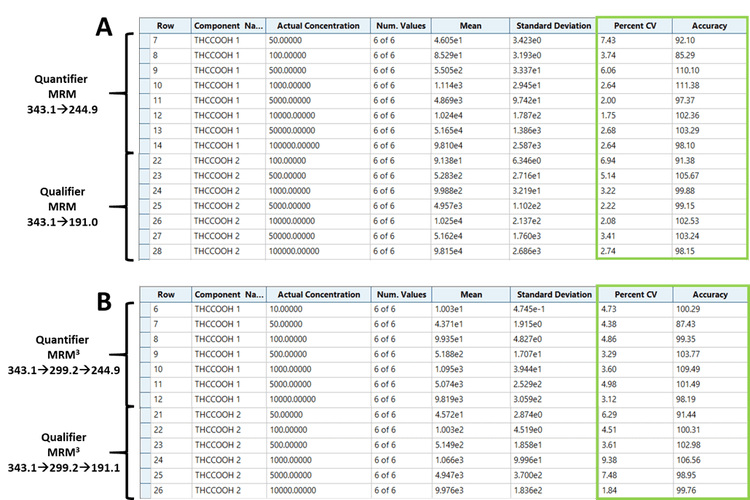Click the Accuracy column header in table B
The height and width of the screenshot is (500, 750).
coord(709,294)
